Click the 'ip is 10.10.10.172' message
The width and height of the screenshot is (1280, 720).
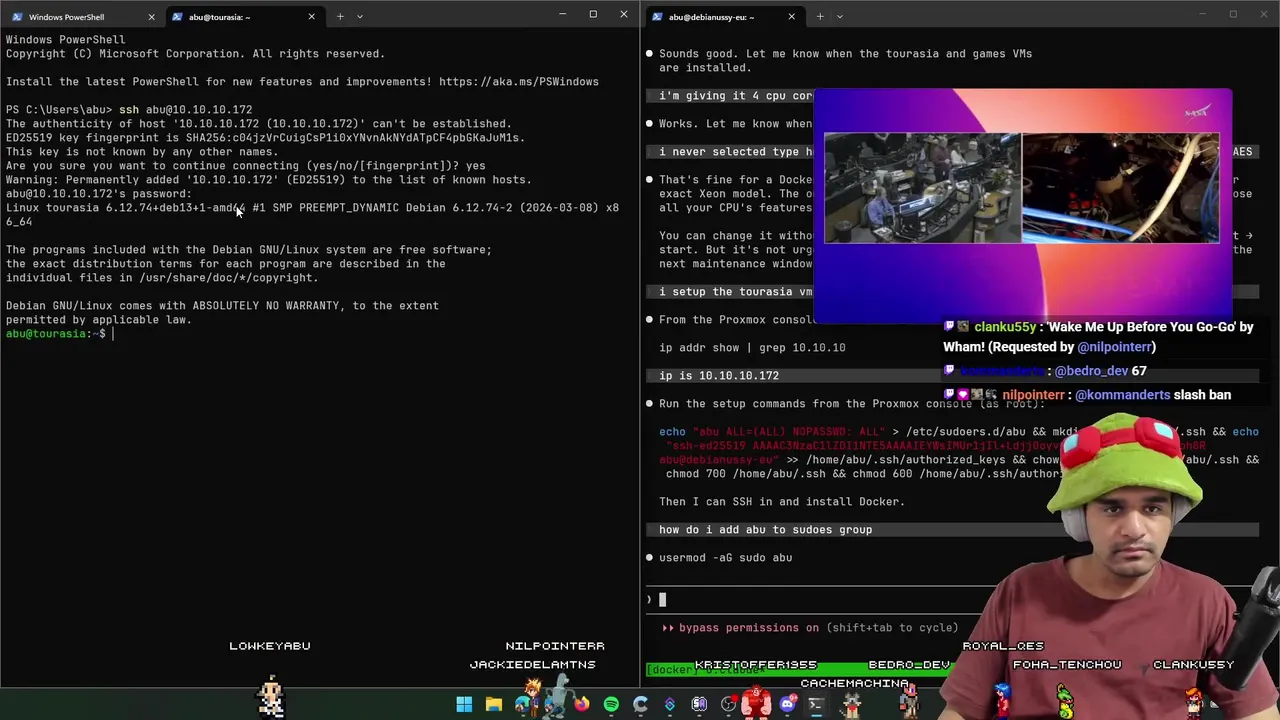coord(719,376)
